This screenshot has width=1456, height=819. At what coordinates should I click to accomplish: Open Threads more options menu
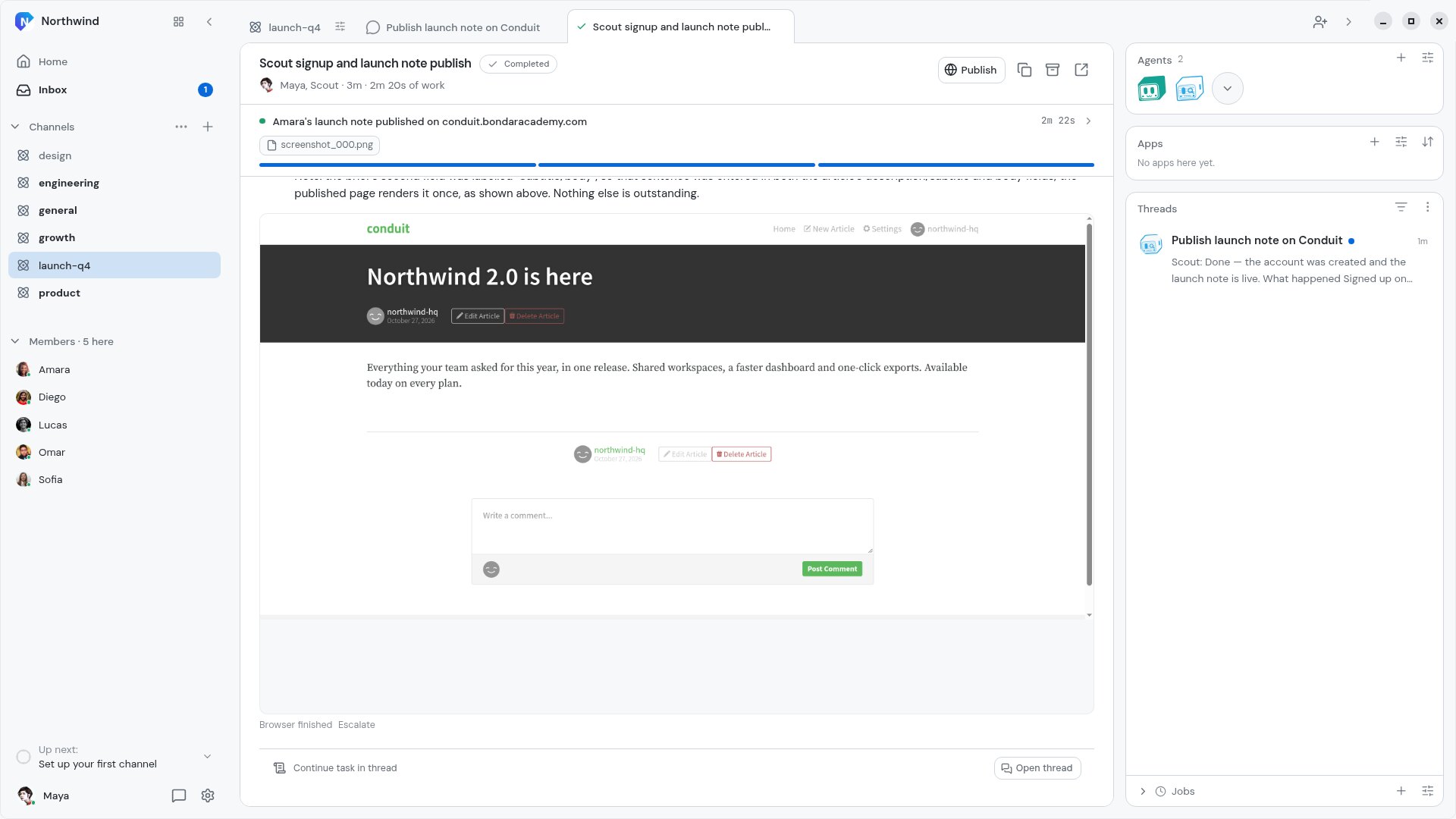pyautogui.click(x=1427, y=207)
